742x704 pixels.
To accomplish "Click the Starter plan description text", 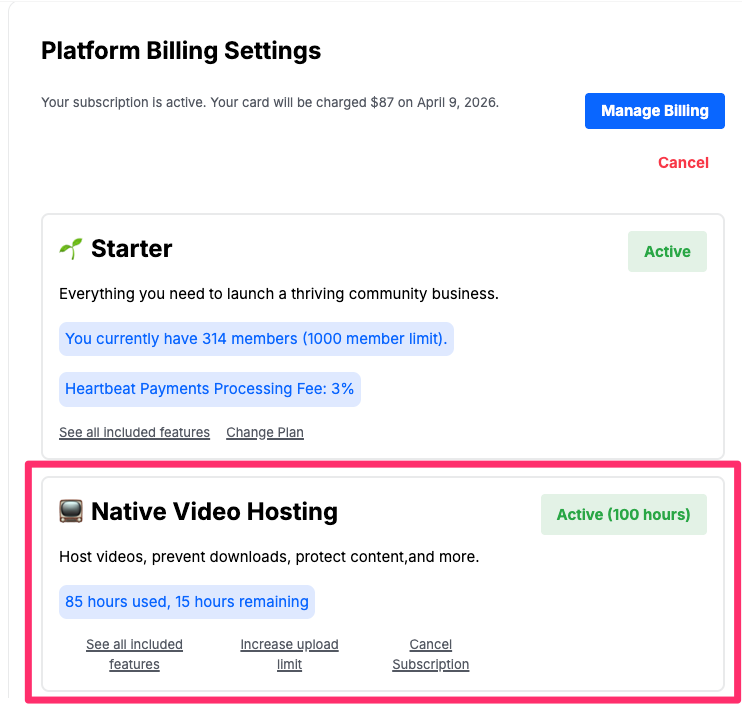I will (x=278, y=294).
